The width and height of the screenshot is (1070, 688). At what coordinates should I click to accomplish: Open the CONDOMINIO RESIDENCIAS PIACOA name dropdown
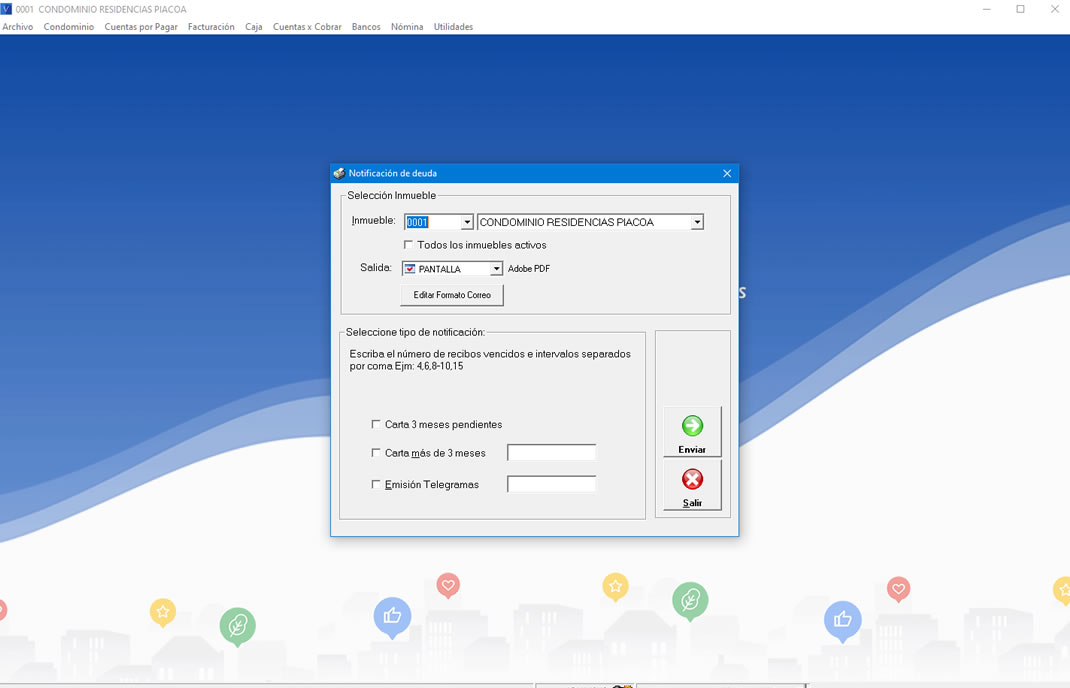coord(697,222)
